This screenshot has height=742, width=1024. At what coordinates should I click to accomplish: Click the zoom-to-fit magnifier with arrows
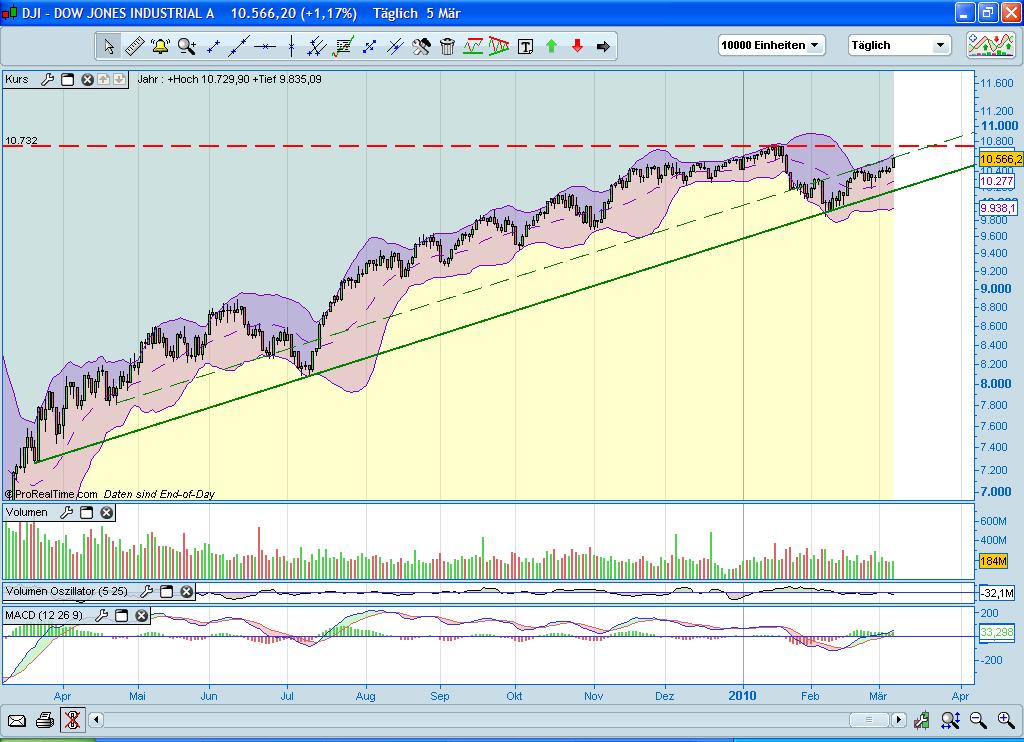(950, 720)
